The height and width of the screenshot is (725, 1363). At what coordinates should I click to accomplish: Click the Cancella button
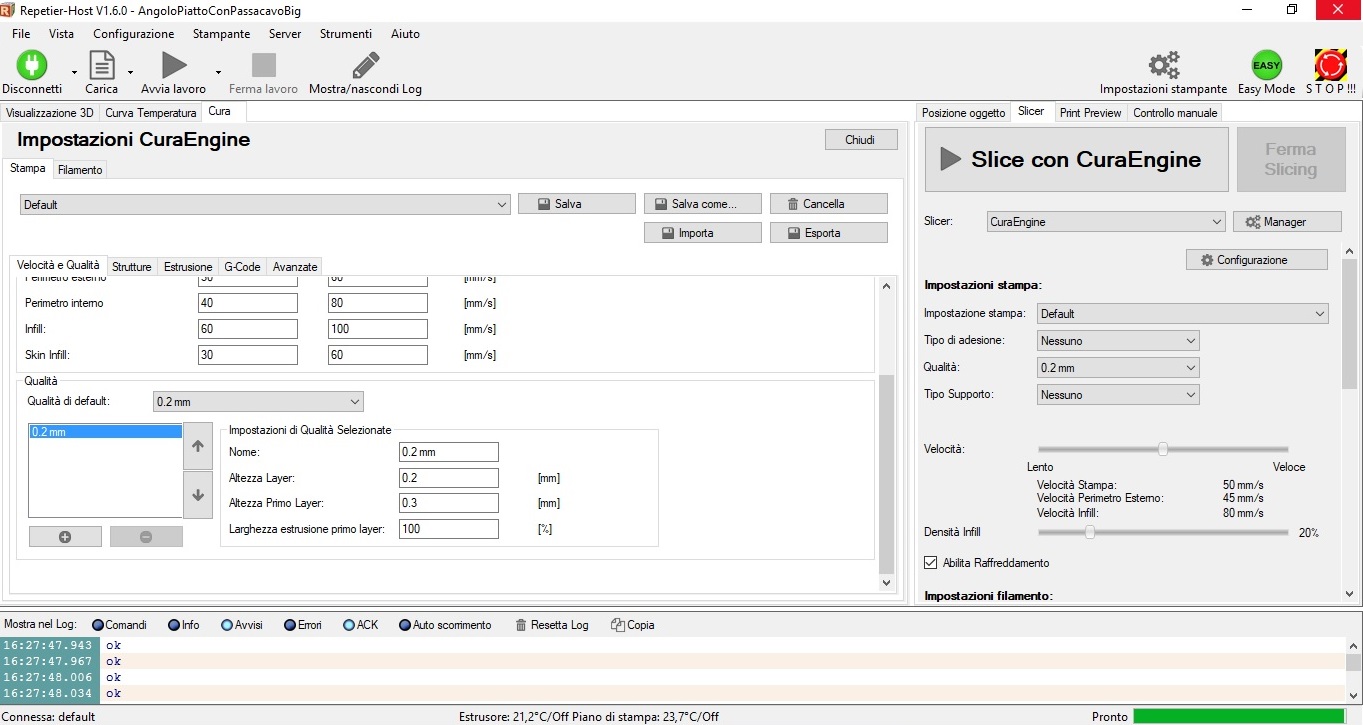pyautogui.click(x=829, y=204)
